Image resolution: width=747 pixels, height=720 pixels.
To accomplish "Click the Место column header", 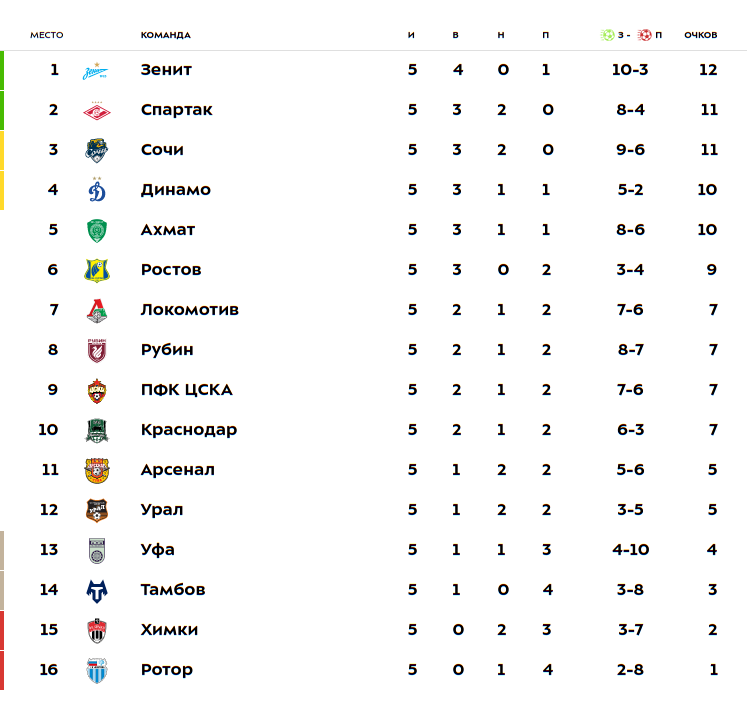I will (46, 35).
